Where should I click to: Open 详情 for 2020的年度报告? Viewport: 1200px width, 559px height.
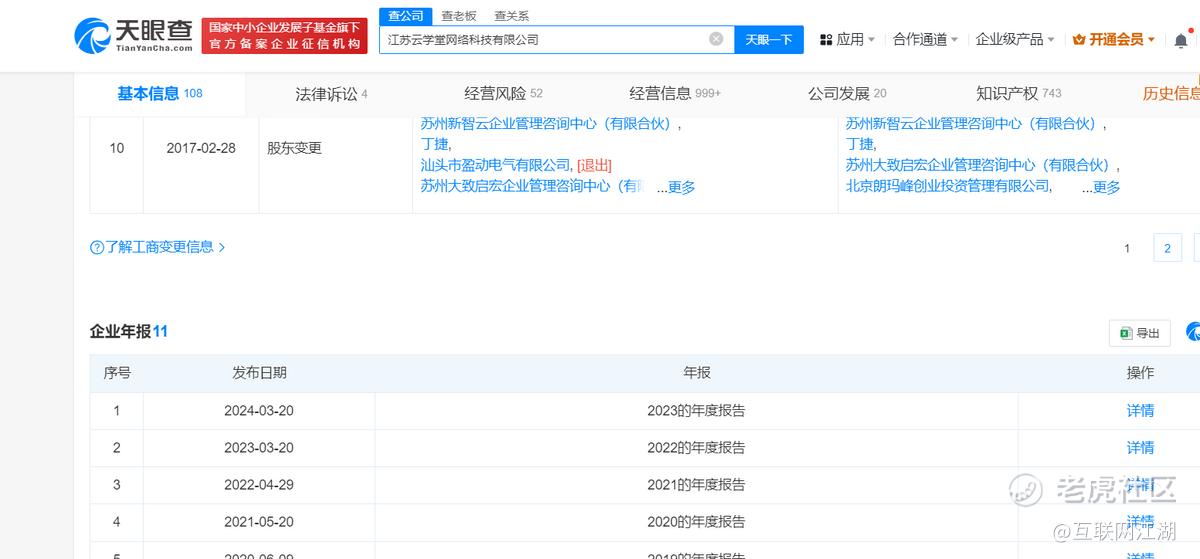coord(1140,521)
